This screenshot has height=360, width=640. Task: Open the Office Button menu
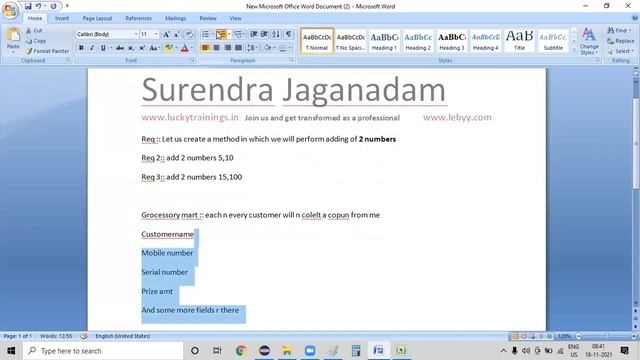pyautogui.click(x=10, y=11)
